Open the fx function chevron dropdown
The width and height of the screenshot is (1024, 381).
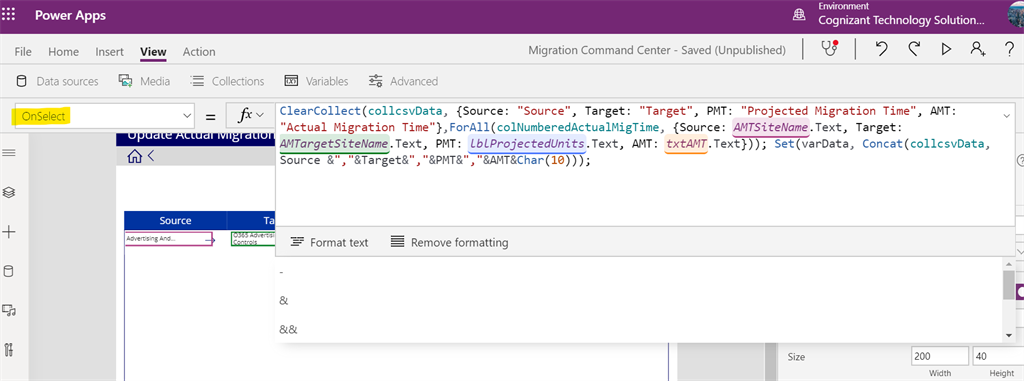(259, 116)
